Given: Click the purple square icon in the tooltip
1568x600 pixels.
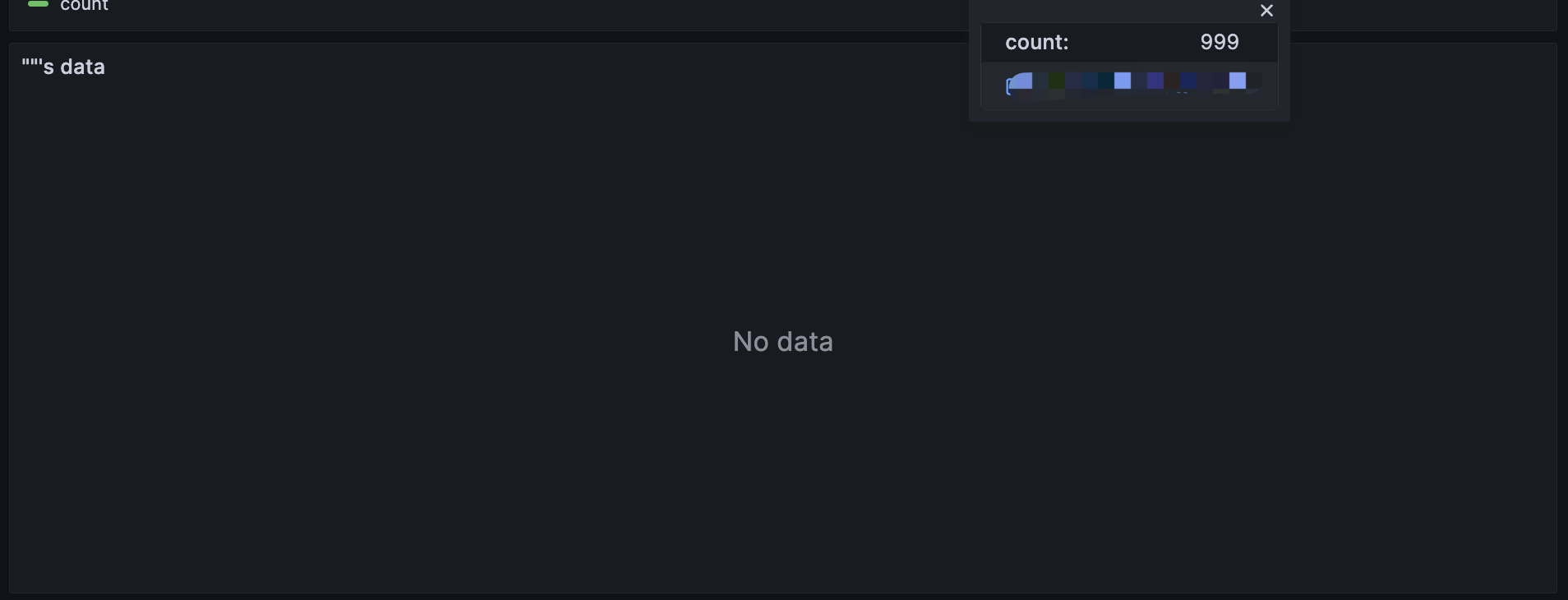Looking at the screenshot, I should tap(1155, 81).
